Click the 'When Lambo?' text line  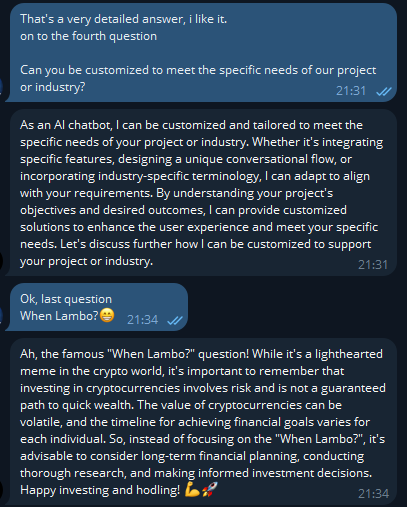click(x=59, y=315)
